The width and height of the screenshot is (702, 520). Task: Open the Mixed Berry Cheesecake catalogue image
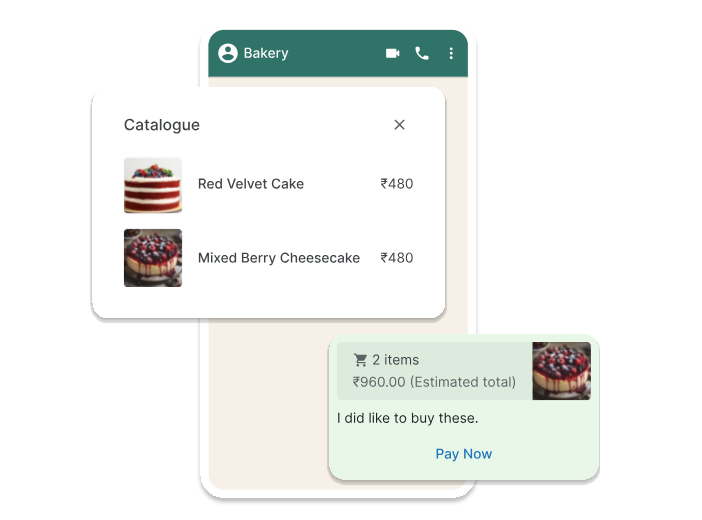click(153, 258)
